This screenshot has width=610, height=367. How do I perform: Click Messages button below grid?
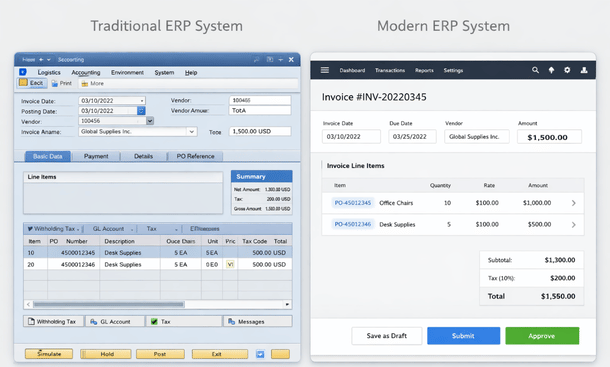(x=258, y=321)
